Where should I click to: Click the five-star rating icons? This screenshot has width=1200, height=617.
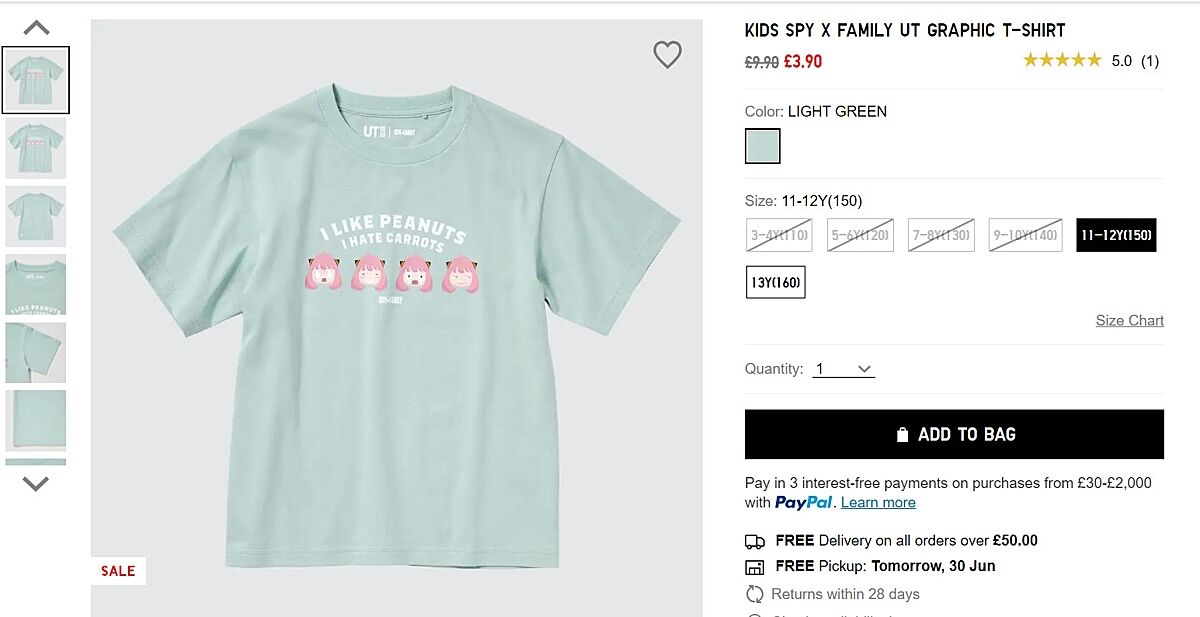click(1062, 61)
